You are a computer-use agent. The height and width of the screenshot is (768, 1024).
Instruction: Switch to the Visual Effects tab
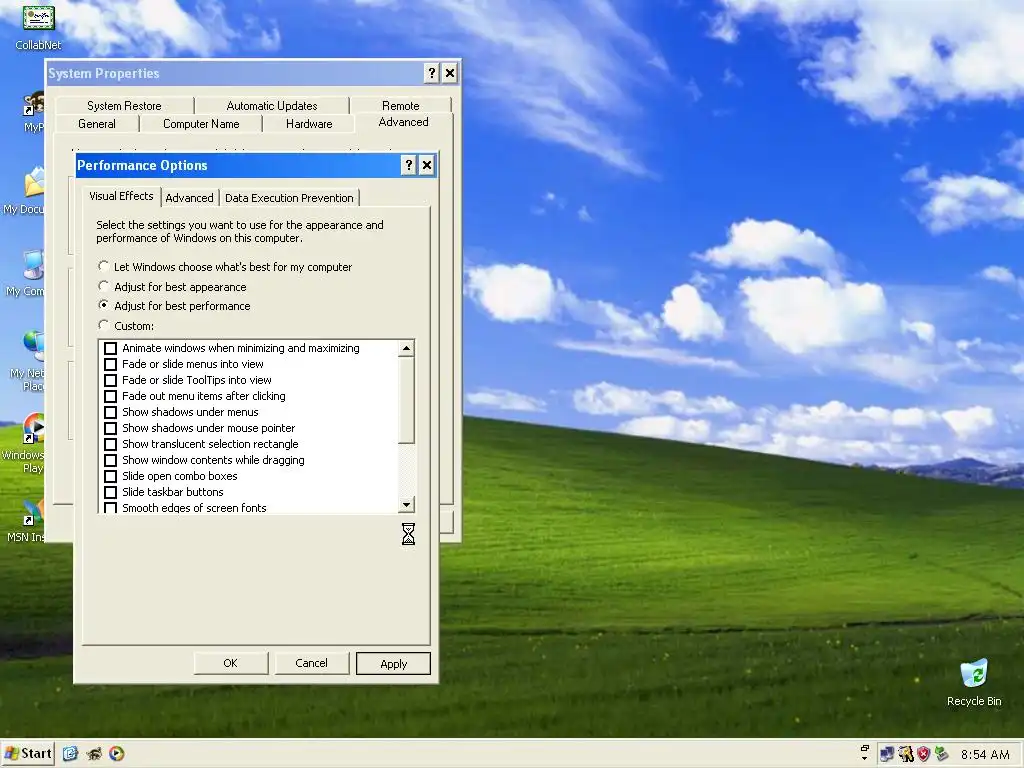[121, 196]
